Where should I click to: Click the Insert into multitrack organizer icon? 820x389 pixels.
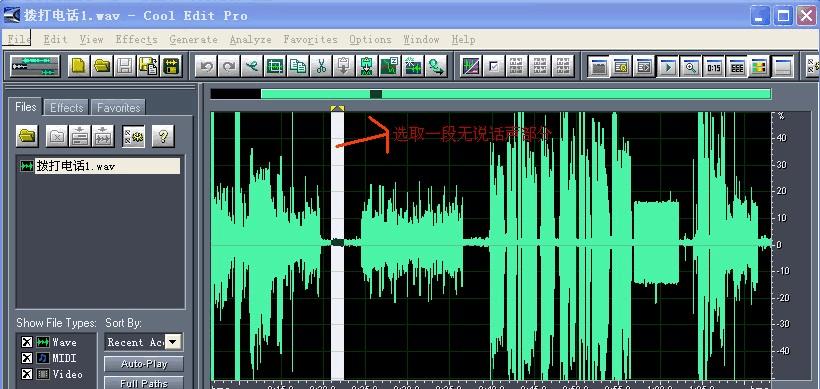pyautogui.click(x=79, y=136)
